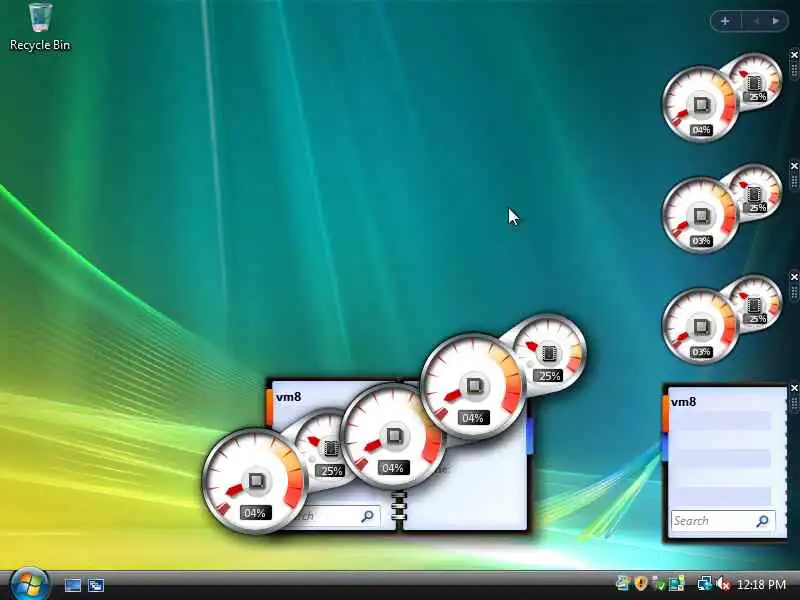
Task: Close the sidebar Contacts gadget
Action: (x=794, y=388)
